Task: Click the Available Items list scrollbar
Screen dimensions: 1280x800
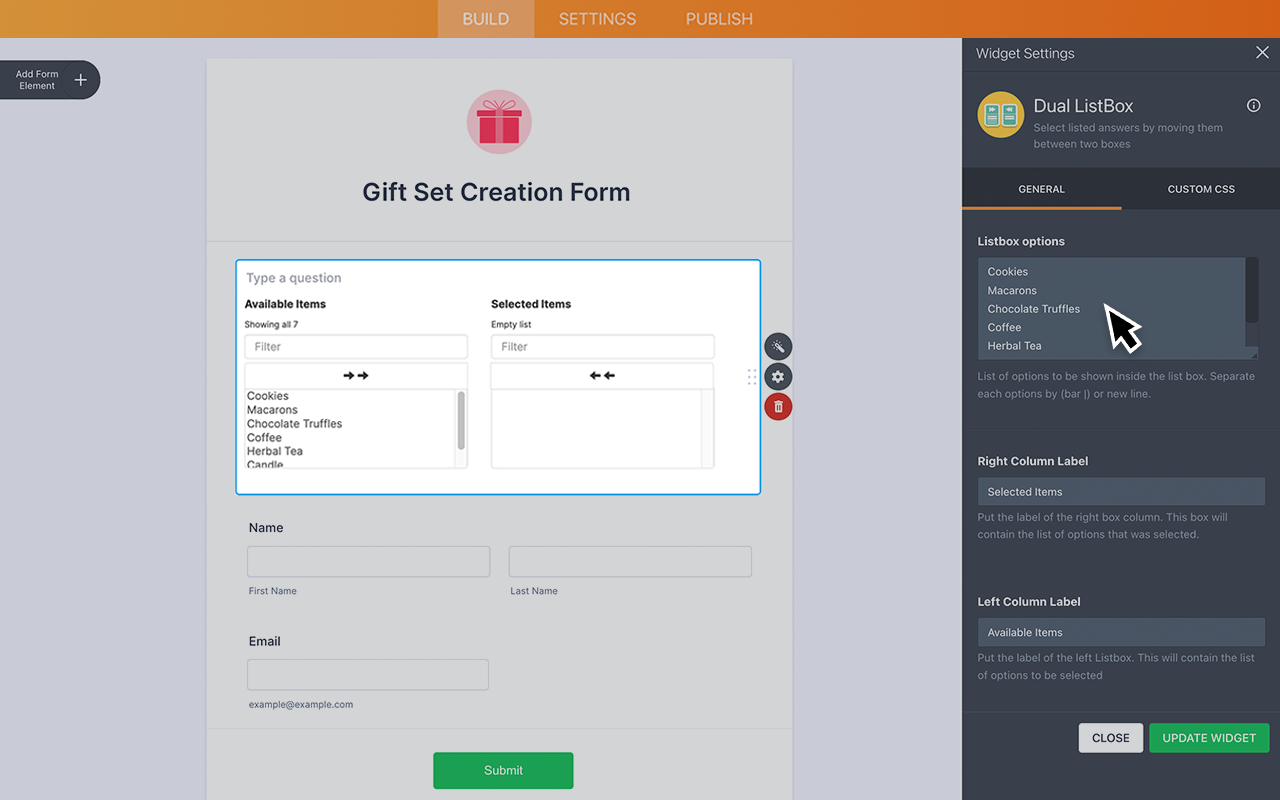Action: [461, 421]
